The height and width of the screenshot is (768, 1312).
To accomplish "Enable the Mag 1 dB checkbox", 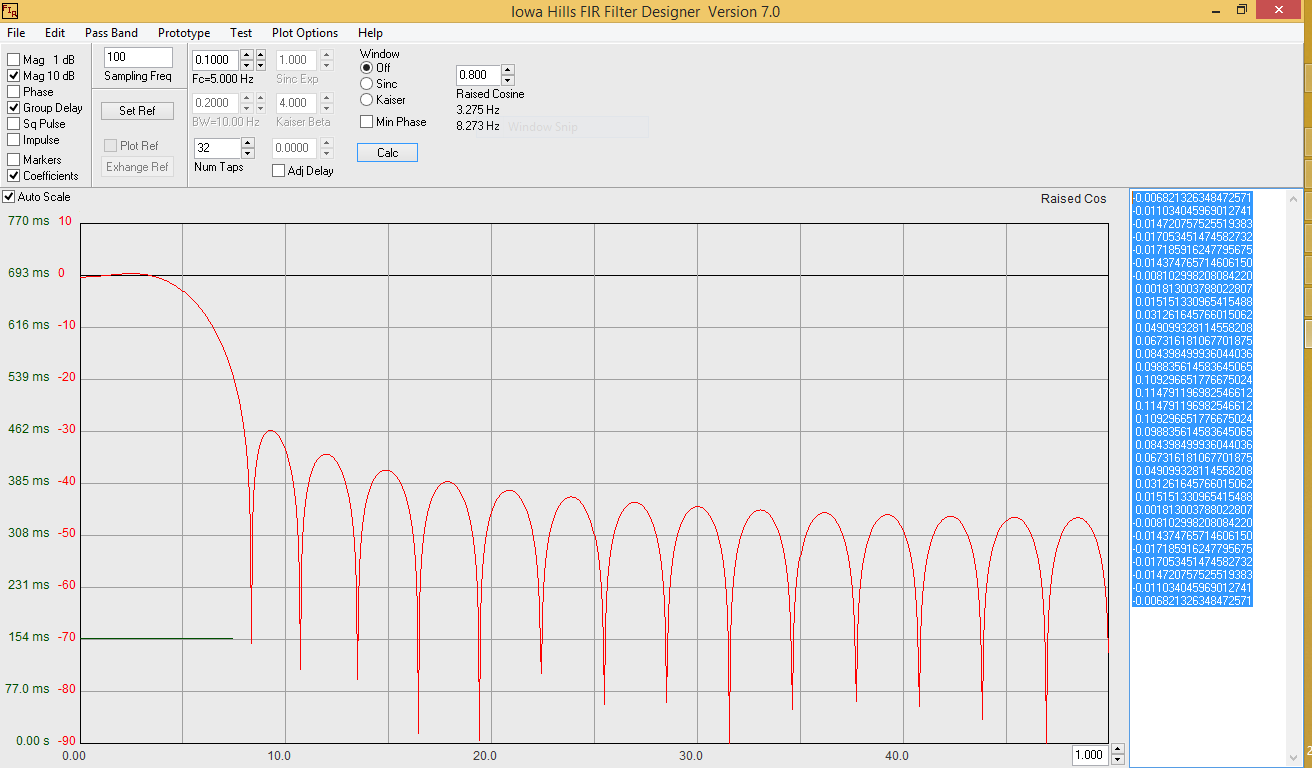I will tap(14, 60).
